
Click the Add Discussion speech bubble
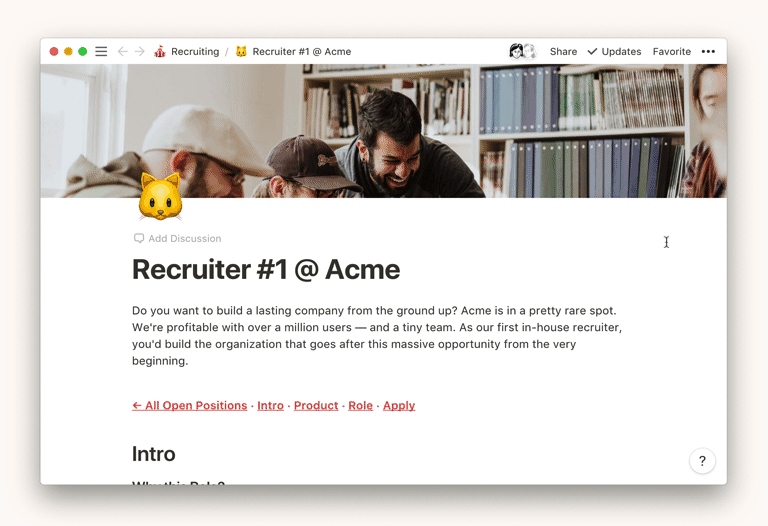click(x=139, y=239)
